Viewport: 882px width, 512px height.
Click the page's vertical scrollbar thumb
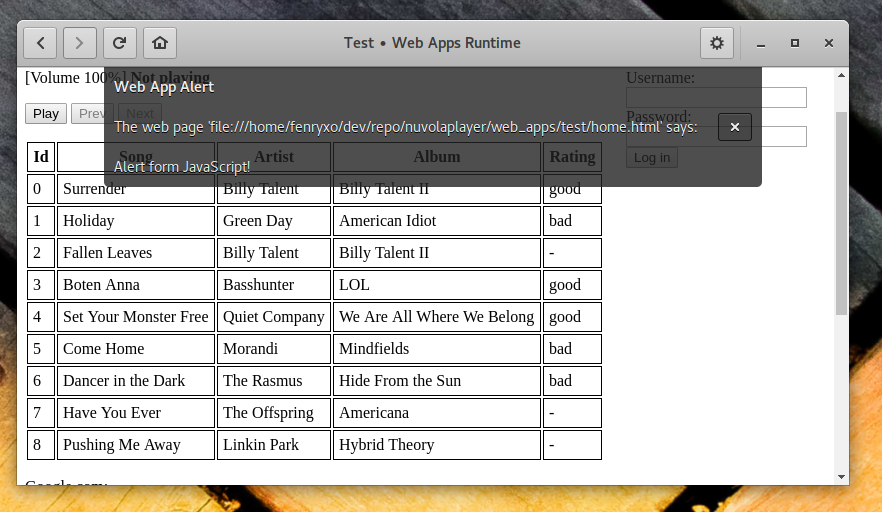tap(841, 214)
